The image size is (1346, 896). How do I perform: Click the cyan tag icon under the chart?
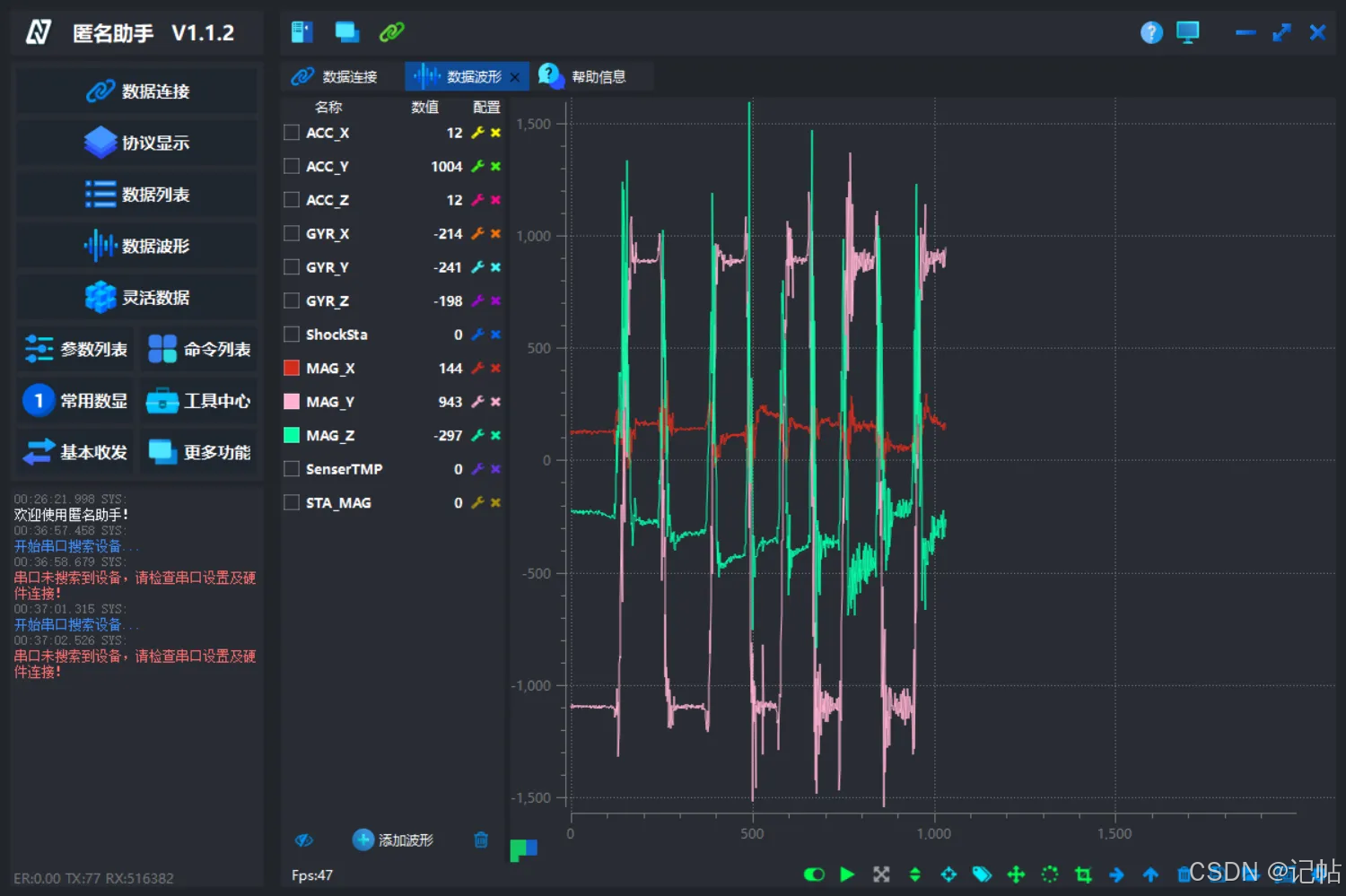983,874
